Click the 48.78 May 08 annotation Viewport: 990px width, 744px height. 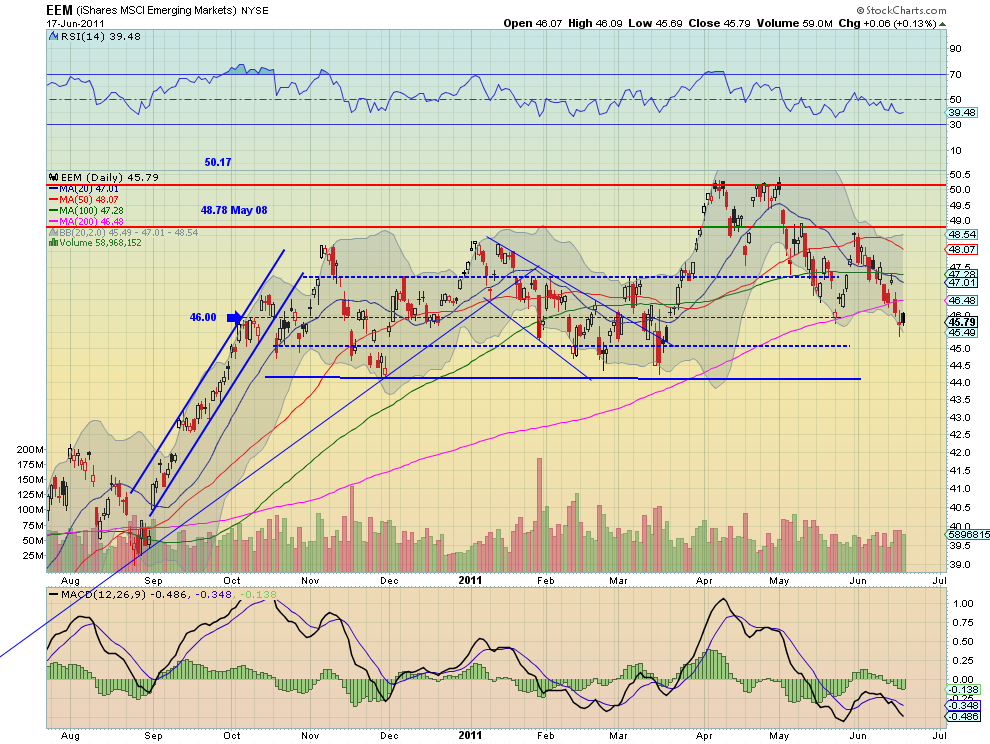(234, 210)
